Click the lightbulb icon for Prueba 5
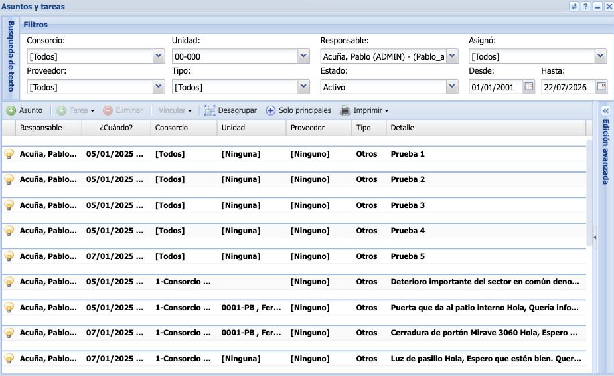Screen dimensions: 614x376 [x=9, y=256]
